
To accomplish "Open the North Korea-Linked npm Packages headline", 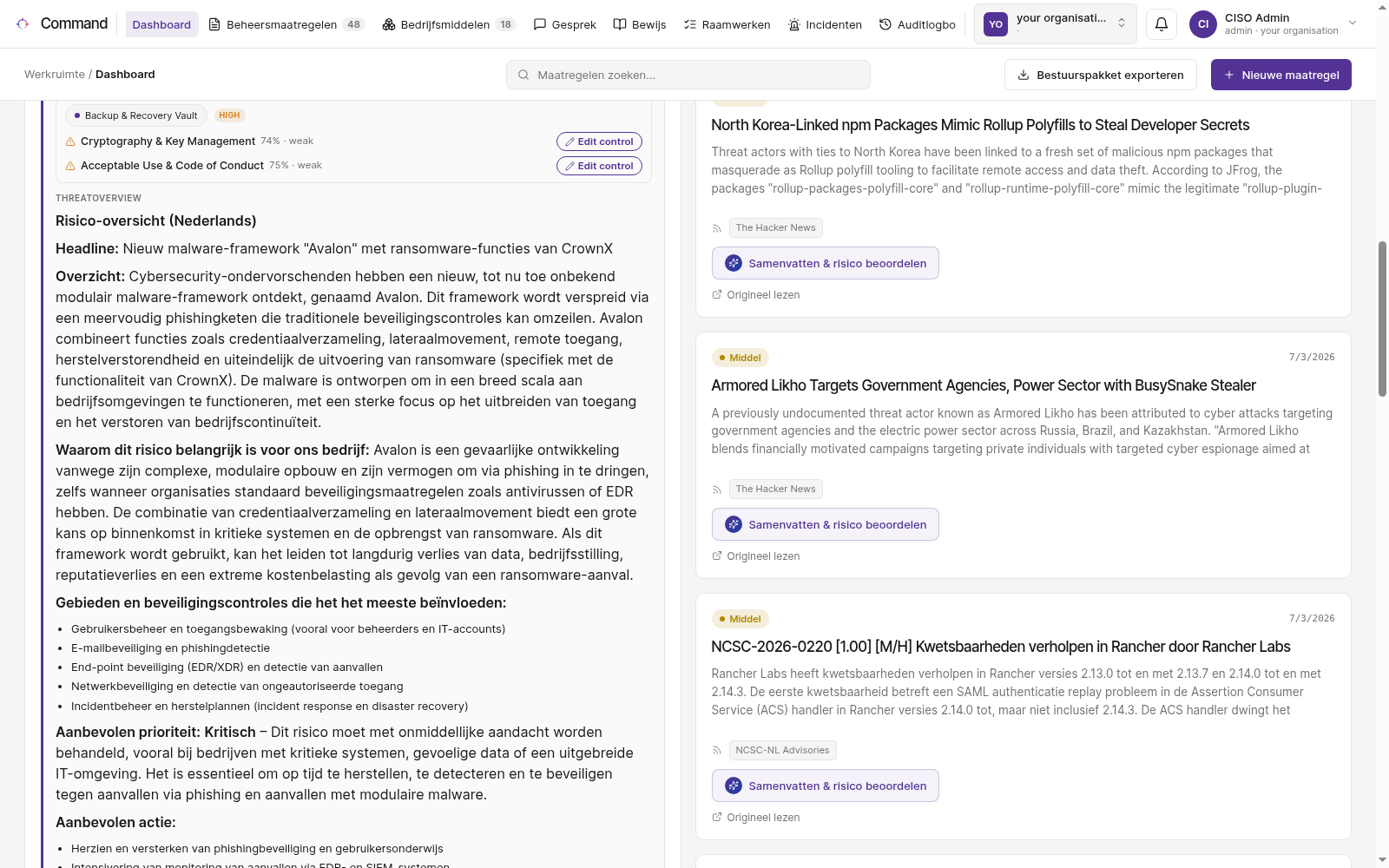I will [980, 125].
